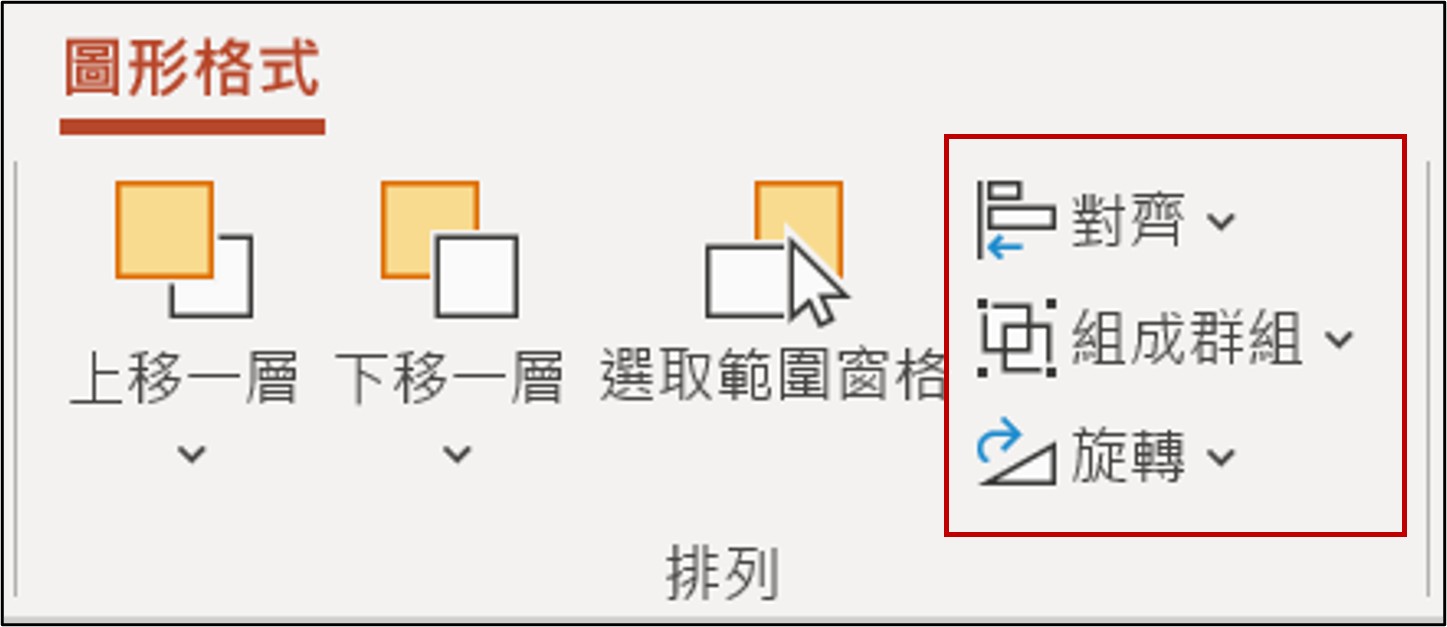1447x627 pixels.
Task: Expand the 上移一層 dropdown arrow
Action: [191, 455]
